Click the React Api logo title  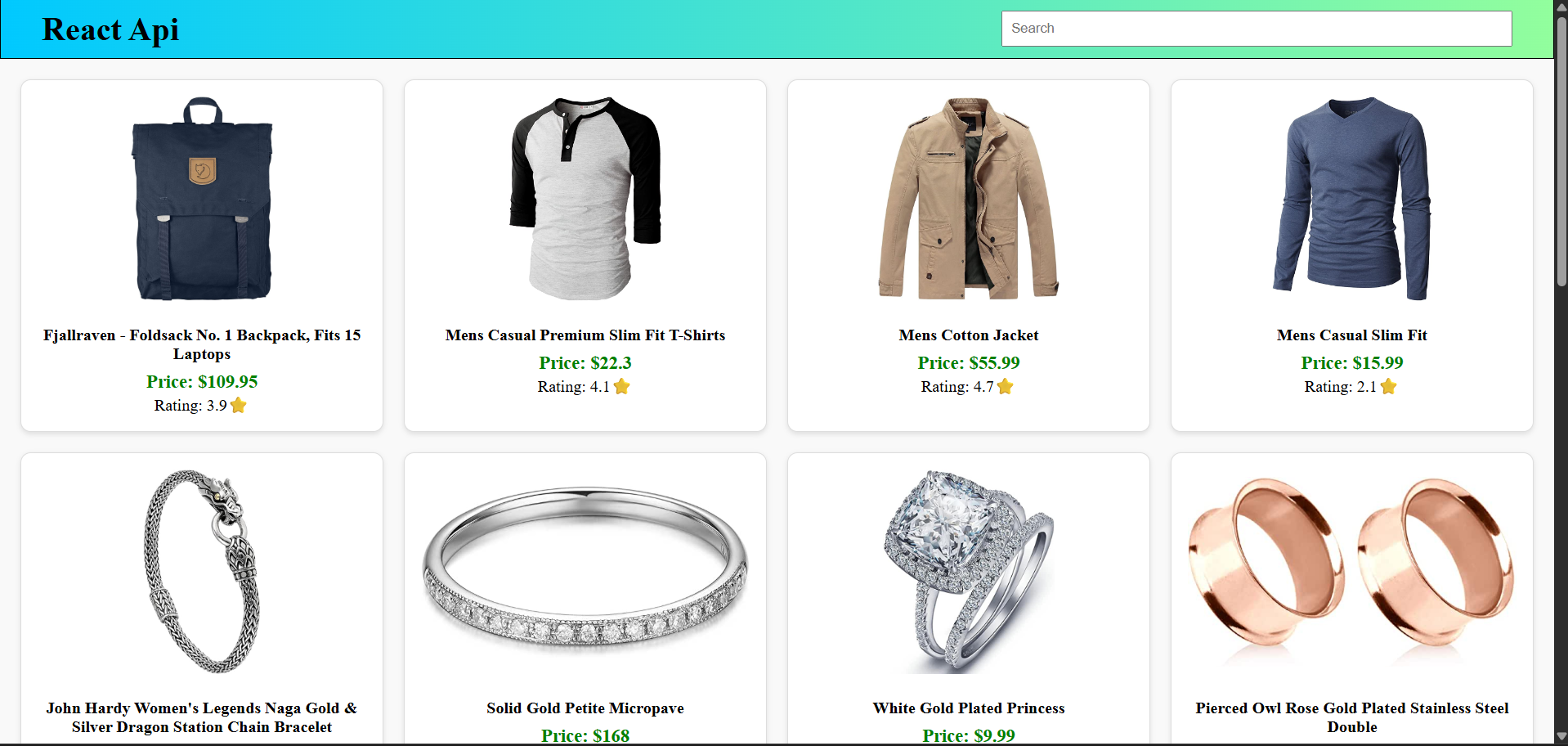pyautogui.click(x=110, y=29)
